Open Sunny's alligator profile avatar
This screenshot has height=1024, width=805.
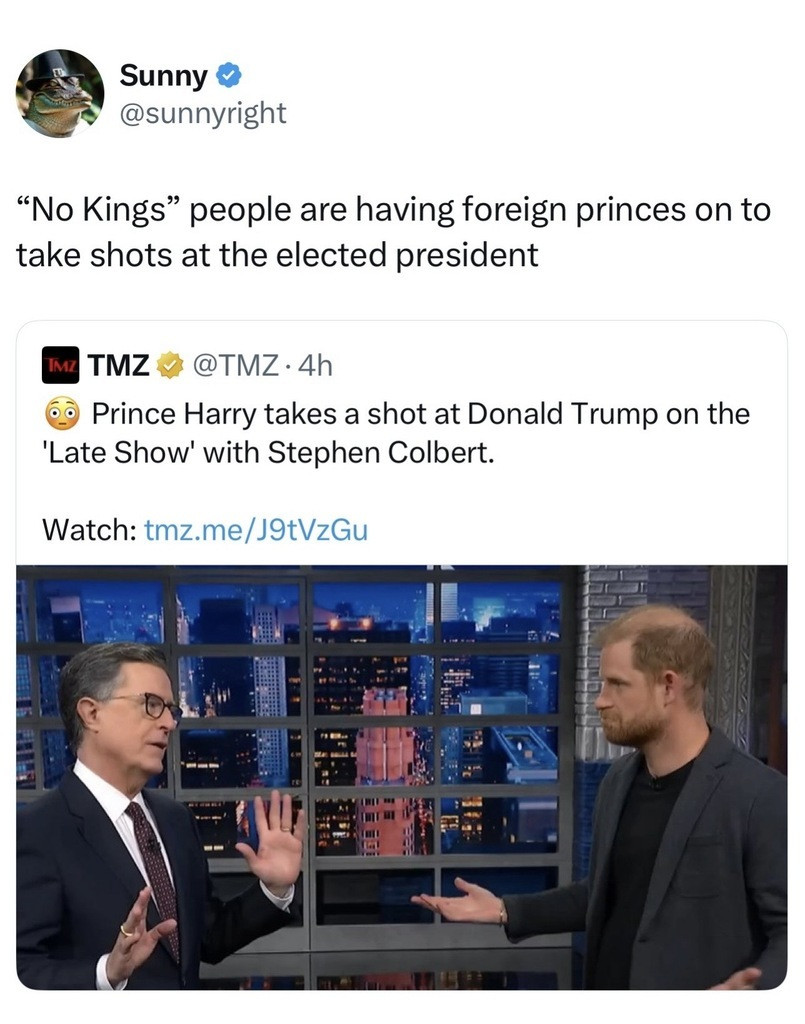[60, 93]
